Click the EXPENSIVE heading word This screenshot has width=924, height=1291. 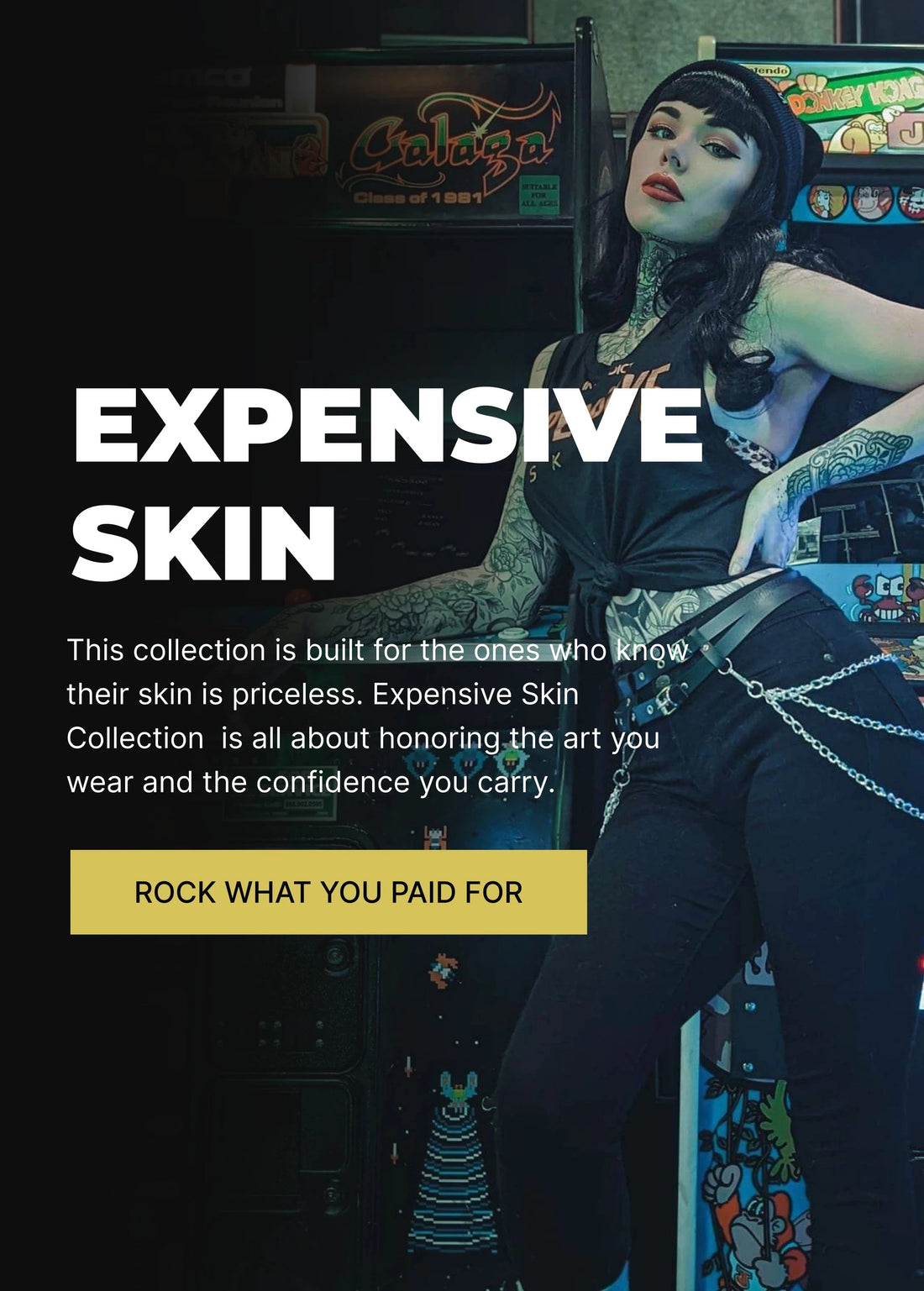tap(387, 425)
